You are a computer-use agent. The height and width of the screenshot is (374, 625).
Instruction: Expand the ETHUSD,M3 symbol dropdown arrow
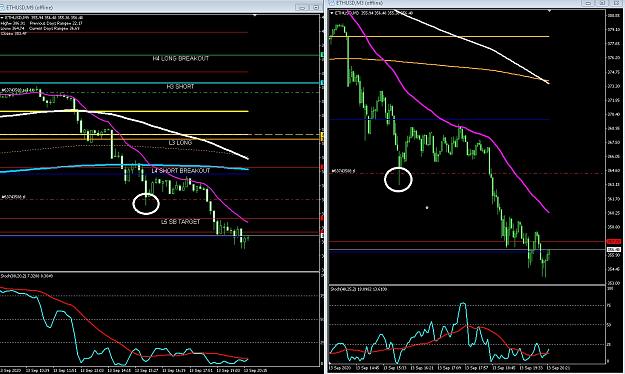[x=332, y=13]
